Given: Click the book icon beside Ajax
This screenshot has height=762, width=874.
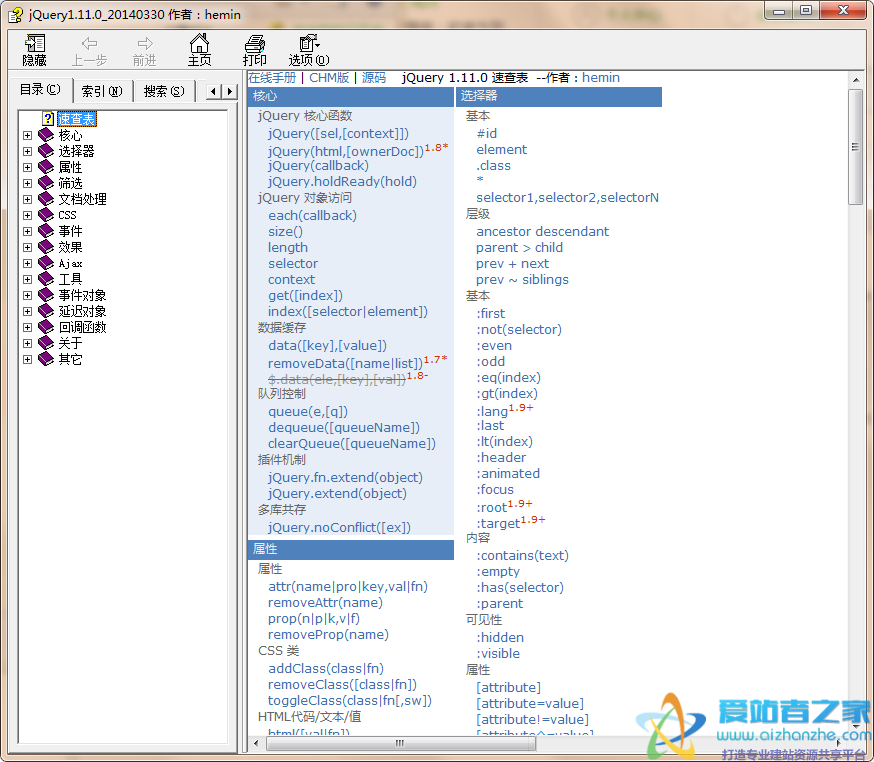Looking at the screenshot, I should 46,263.
